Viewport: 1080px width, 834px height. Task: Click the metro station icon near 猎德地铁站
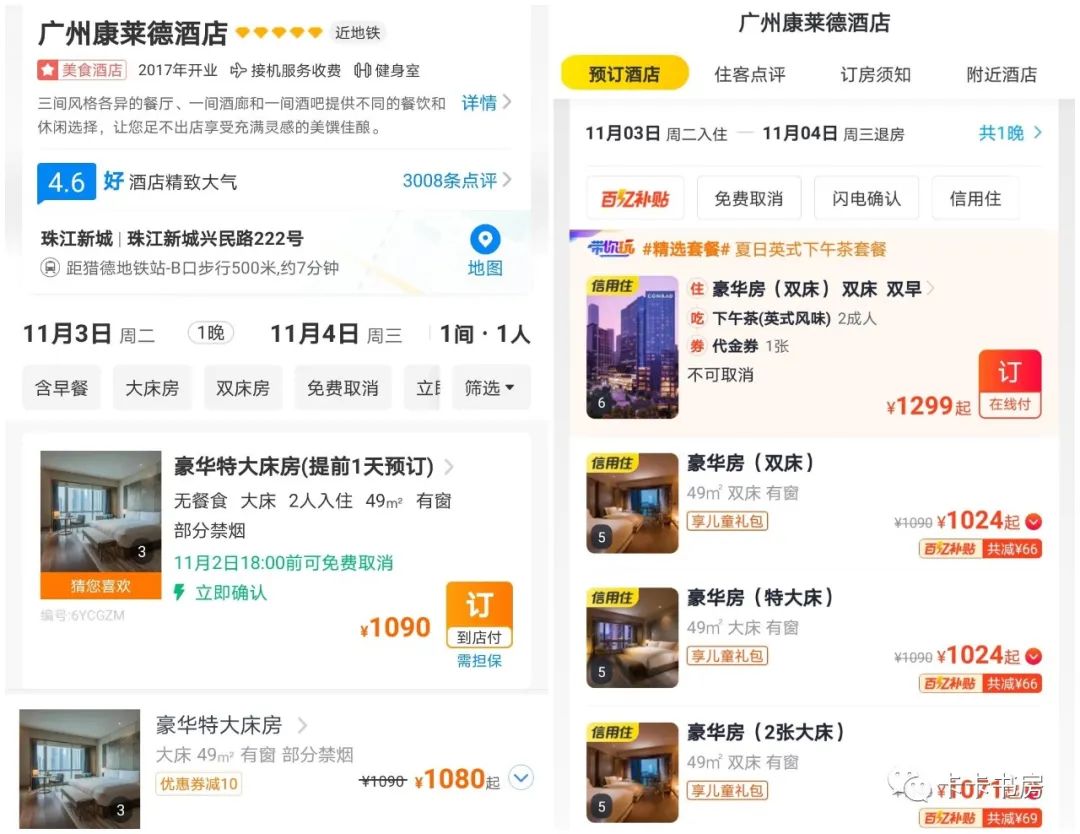point(50,267)
